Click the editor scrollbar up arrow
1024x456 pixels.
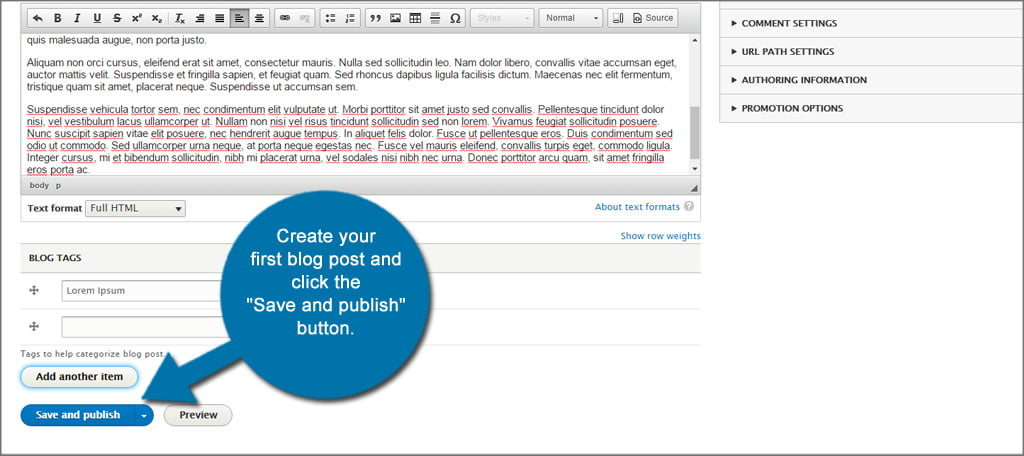pos(695,40)
